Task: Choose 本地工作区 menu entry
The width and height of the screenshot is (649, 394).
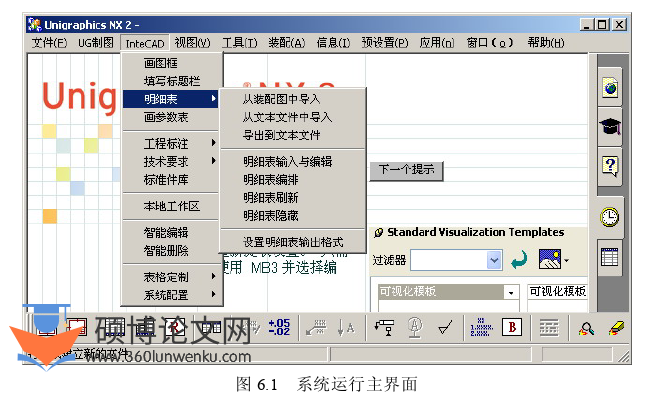Action: [x=171, y=206]
